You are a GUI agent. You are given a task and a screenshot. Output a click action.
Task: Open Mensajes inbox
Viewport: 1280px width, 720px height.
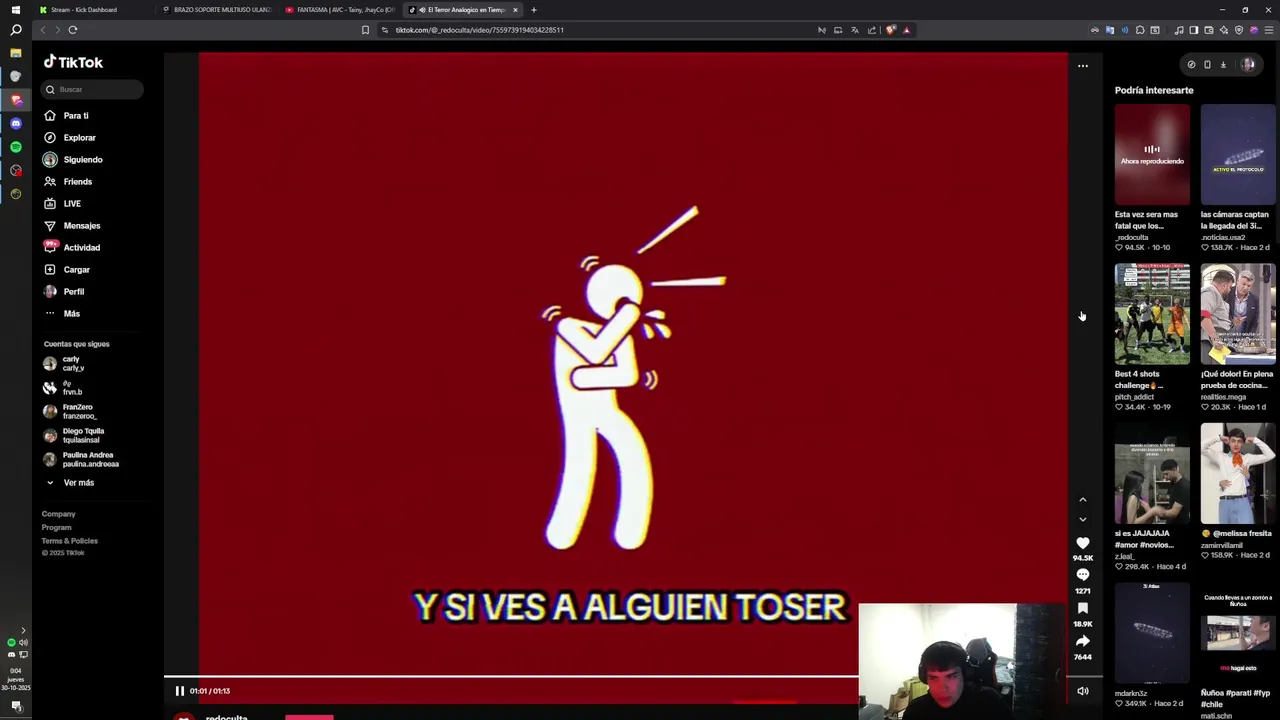click(72, 226)
